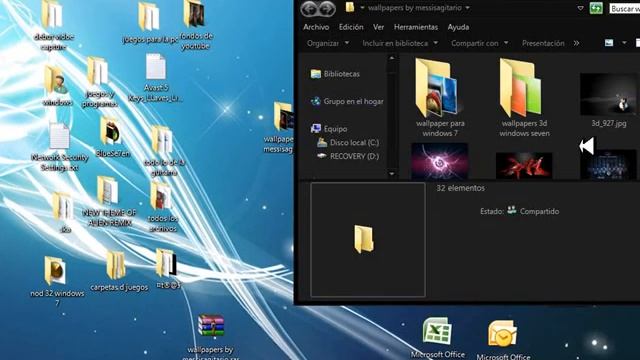Viewport: 640px width, 360px height.
Task: Select wallpapers by messisagitario WinRAR archive
Action: click(x=211, y=337)
